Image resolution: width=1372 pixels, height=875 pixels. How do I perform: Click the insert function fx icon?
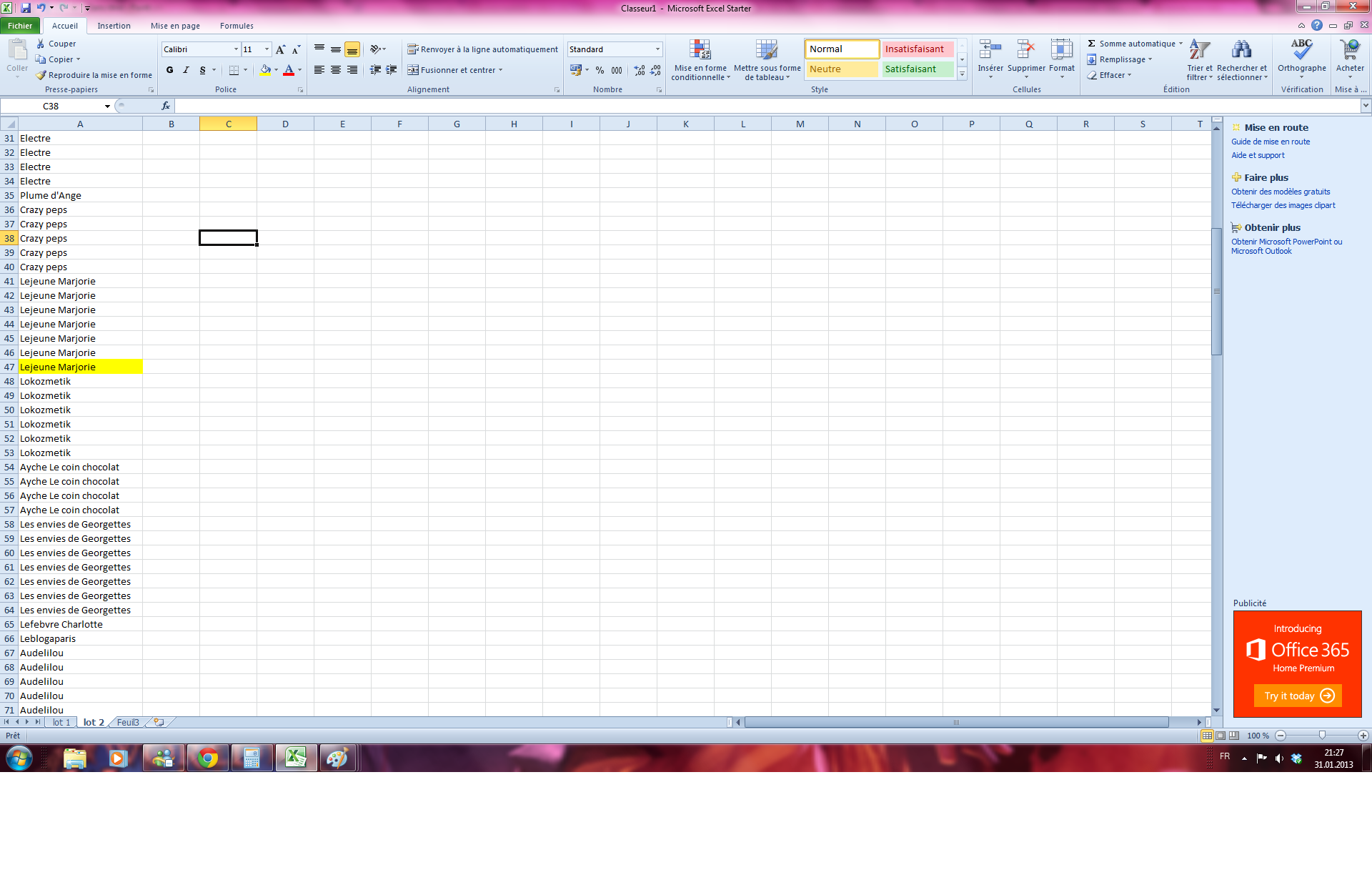click(x=166, y=106)
